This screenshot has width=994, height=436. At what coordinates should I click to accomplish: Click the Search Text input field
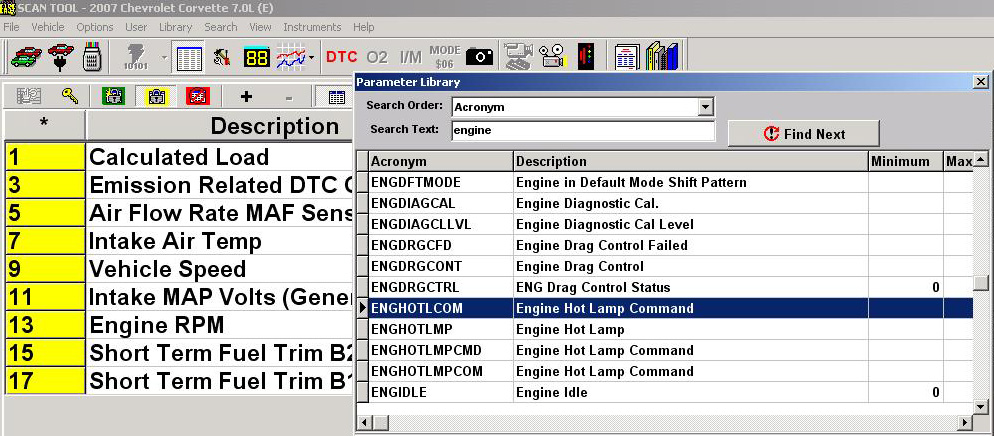[582, 130]
